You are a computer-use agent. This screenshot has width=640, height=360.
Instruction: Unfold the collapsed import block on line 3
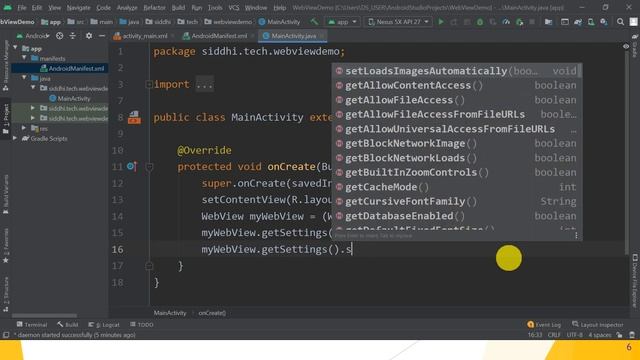coord(149,84)
